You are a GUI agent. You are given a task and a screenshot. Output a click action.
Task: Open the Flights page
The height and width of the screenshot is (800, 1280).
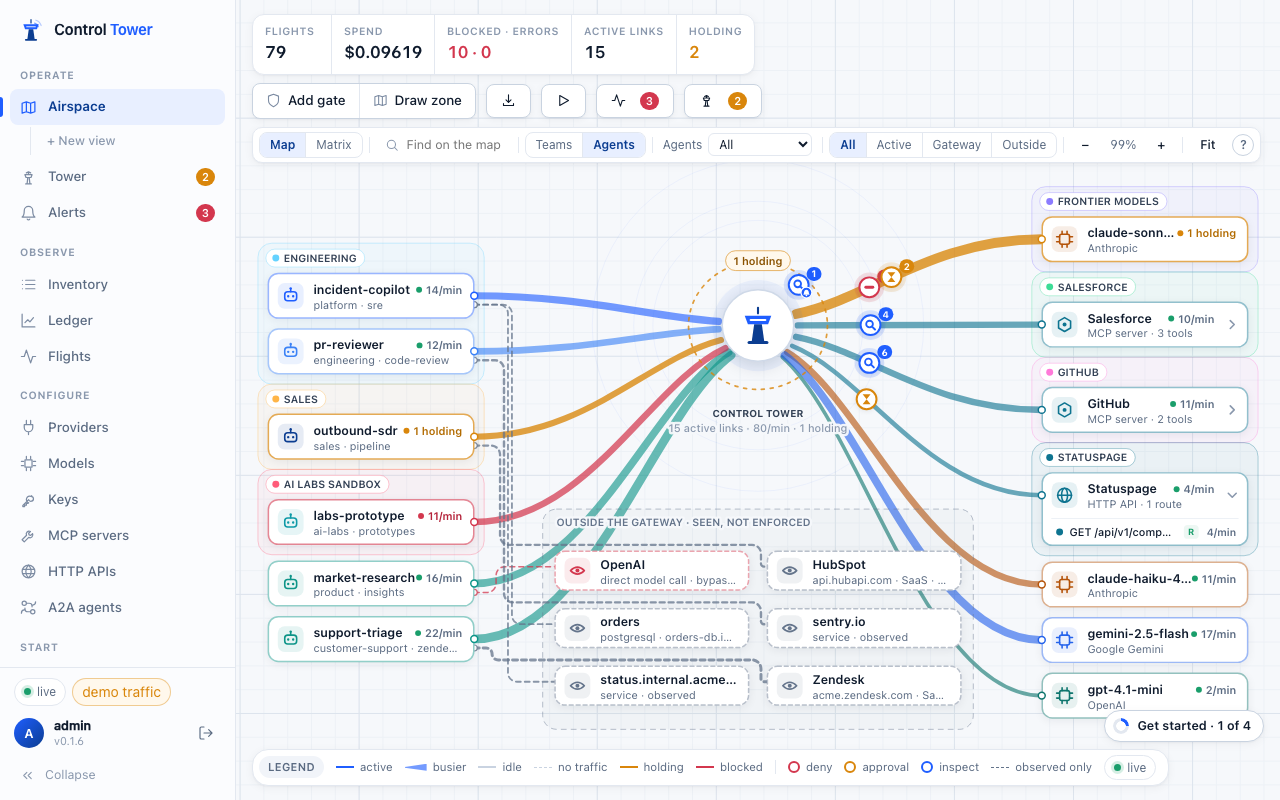coord(117,357)
